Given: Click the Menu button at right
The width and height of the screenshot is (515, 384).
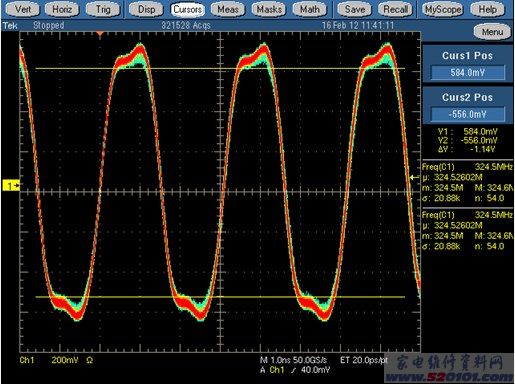Looking at the screenshot, I should (x=492, y=32).
